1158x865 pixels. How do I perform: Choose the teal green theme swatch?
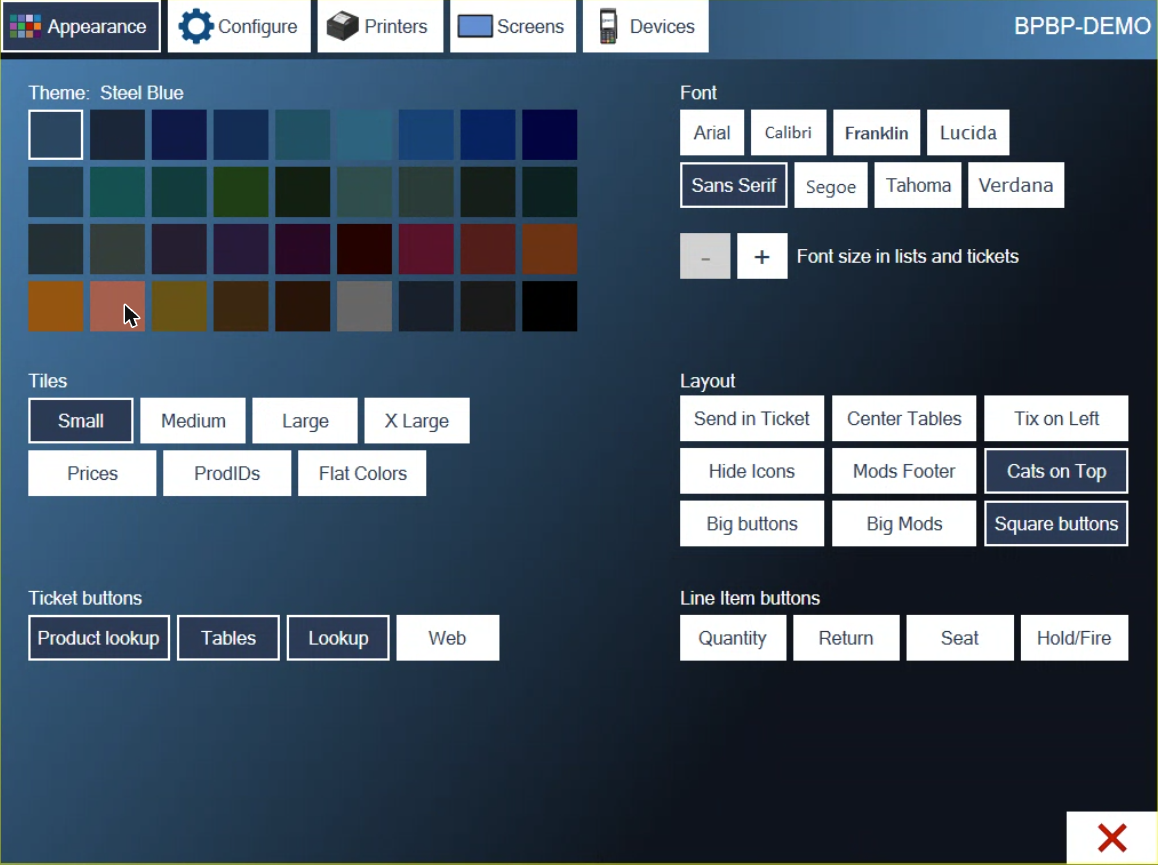tap(117, 191)
